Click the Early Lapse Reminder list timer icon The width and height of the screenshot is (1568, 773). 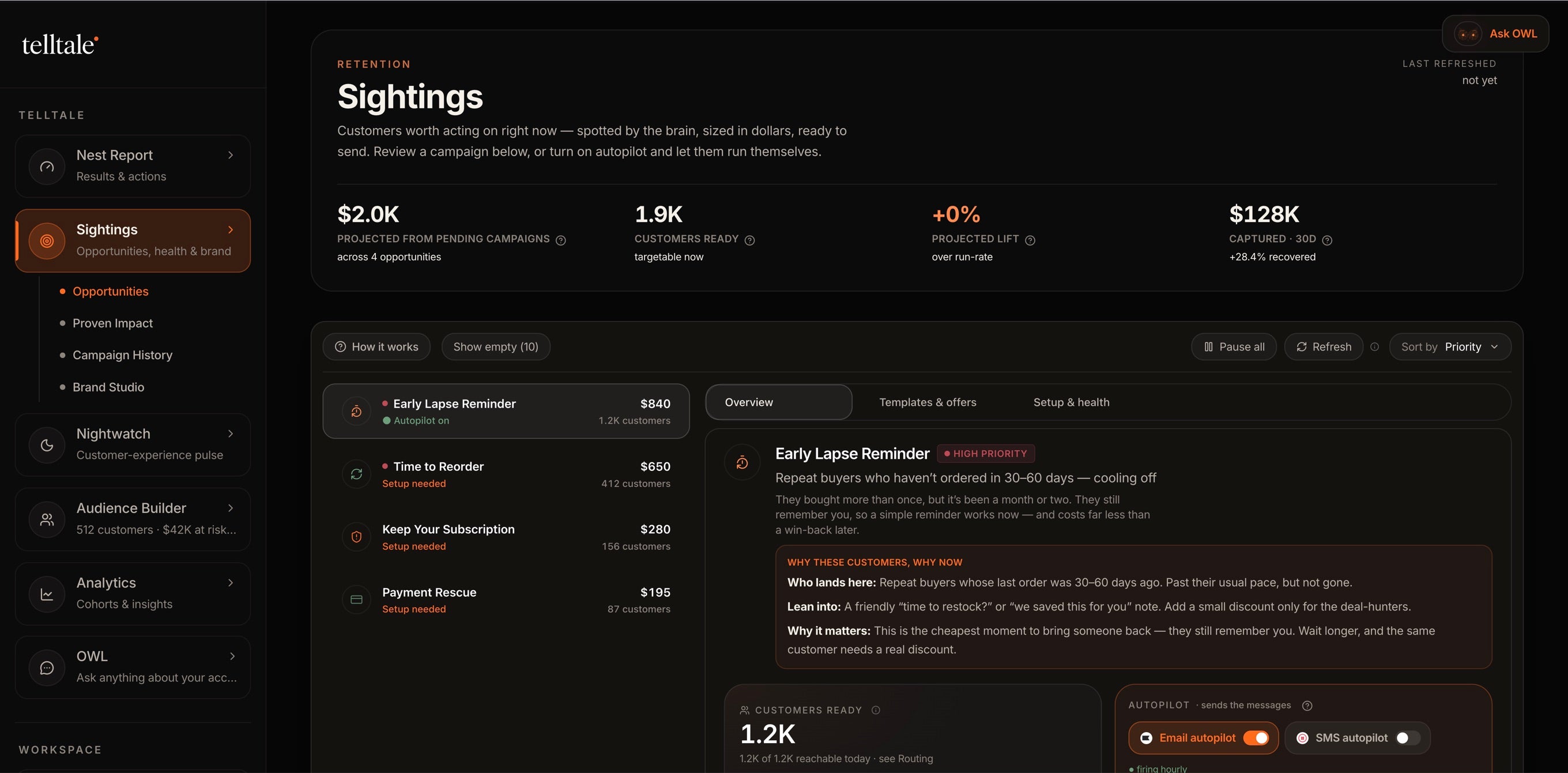[x=357, y=412]
